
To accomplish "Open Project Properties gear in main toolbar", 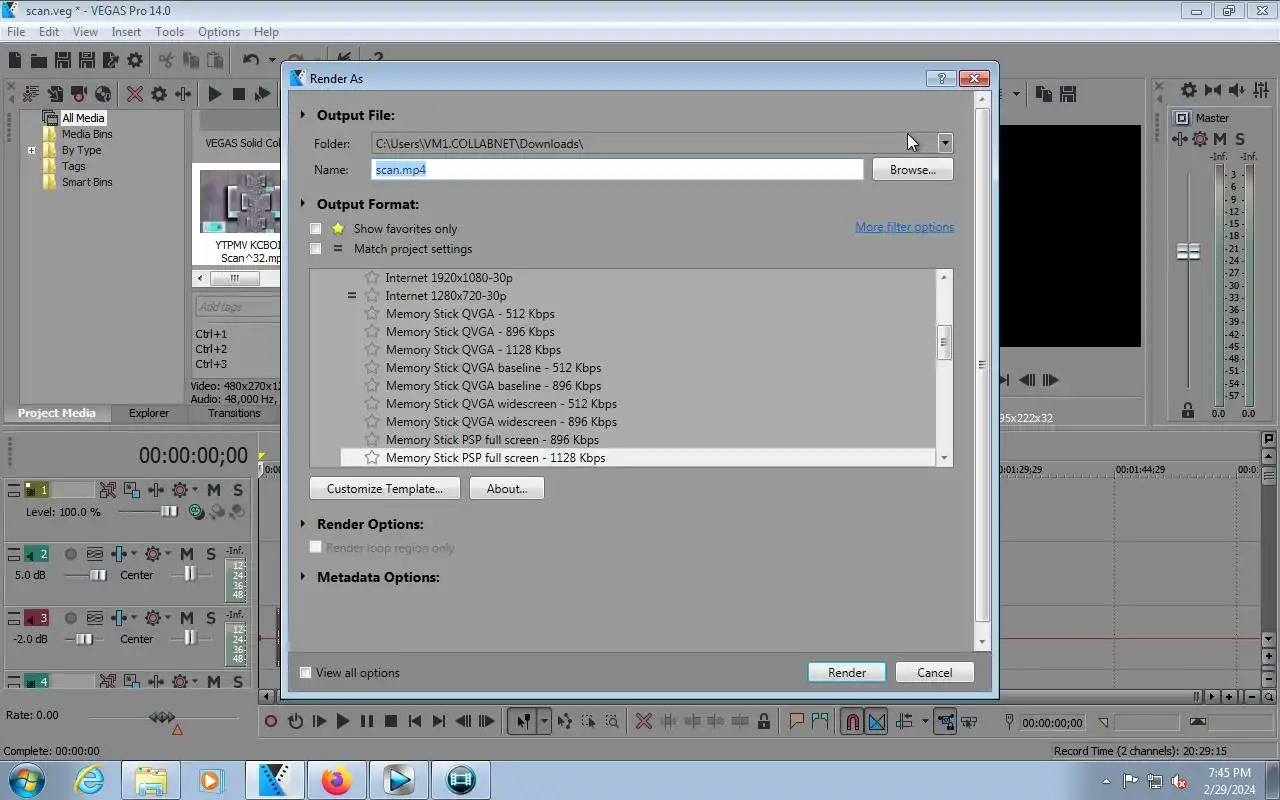I will 135,61.
